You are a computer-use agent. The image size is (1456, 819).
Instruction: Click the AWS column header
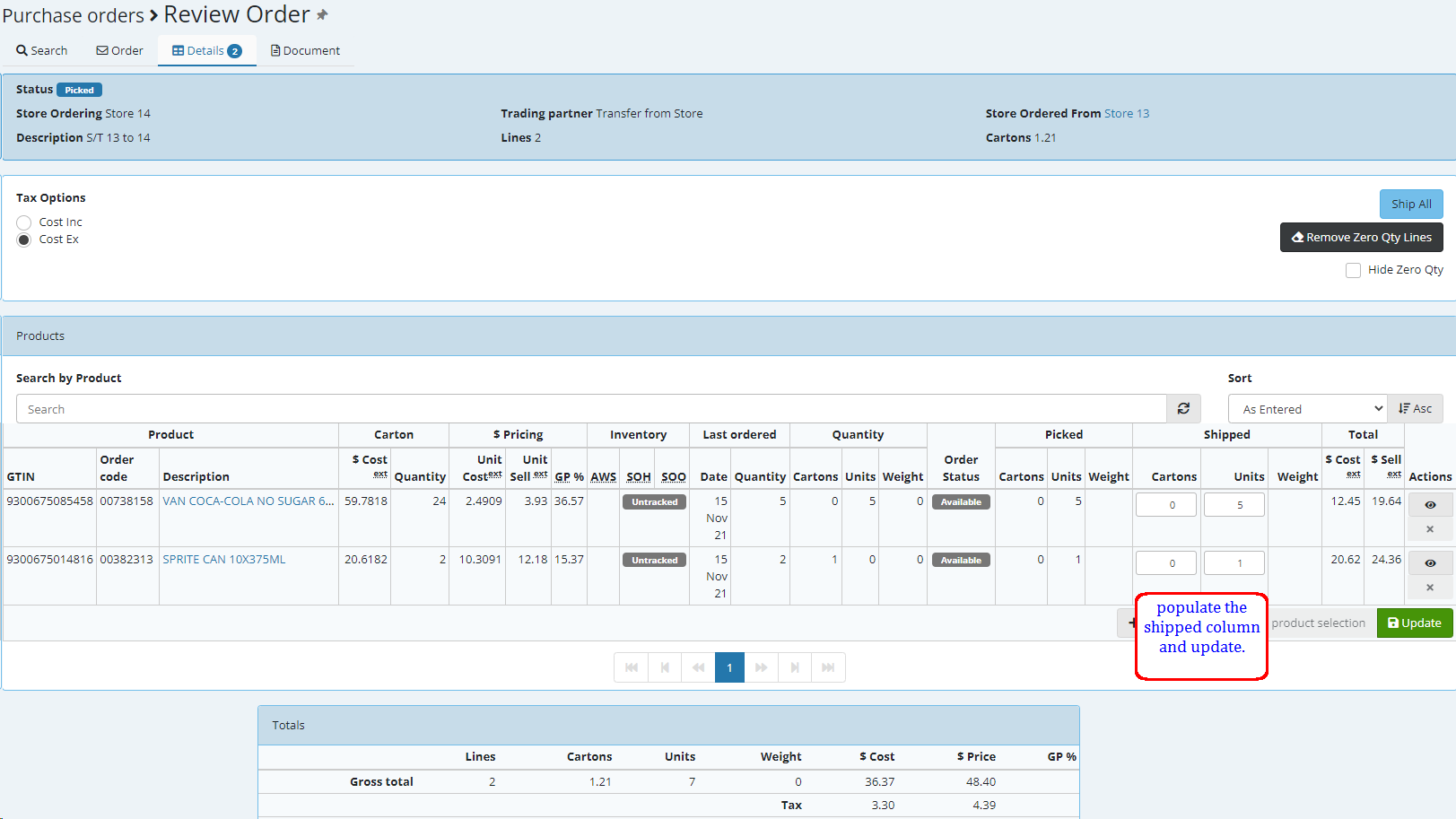click(x=603, y=476)
